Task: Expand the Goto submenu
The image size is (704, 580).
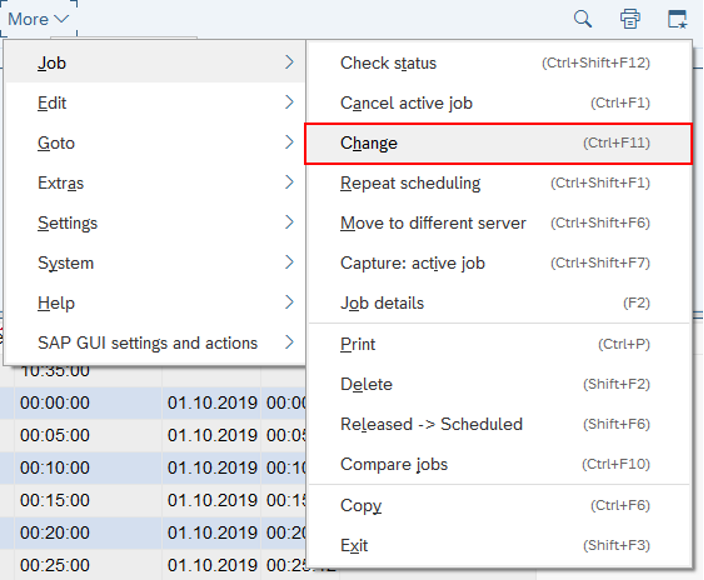Action: tap(155, 143)
